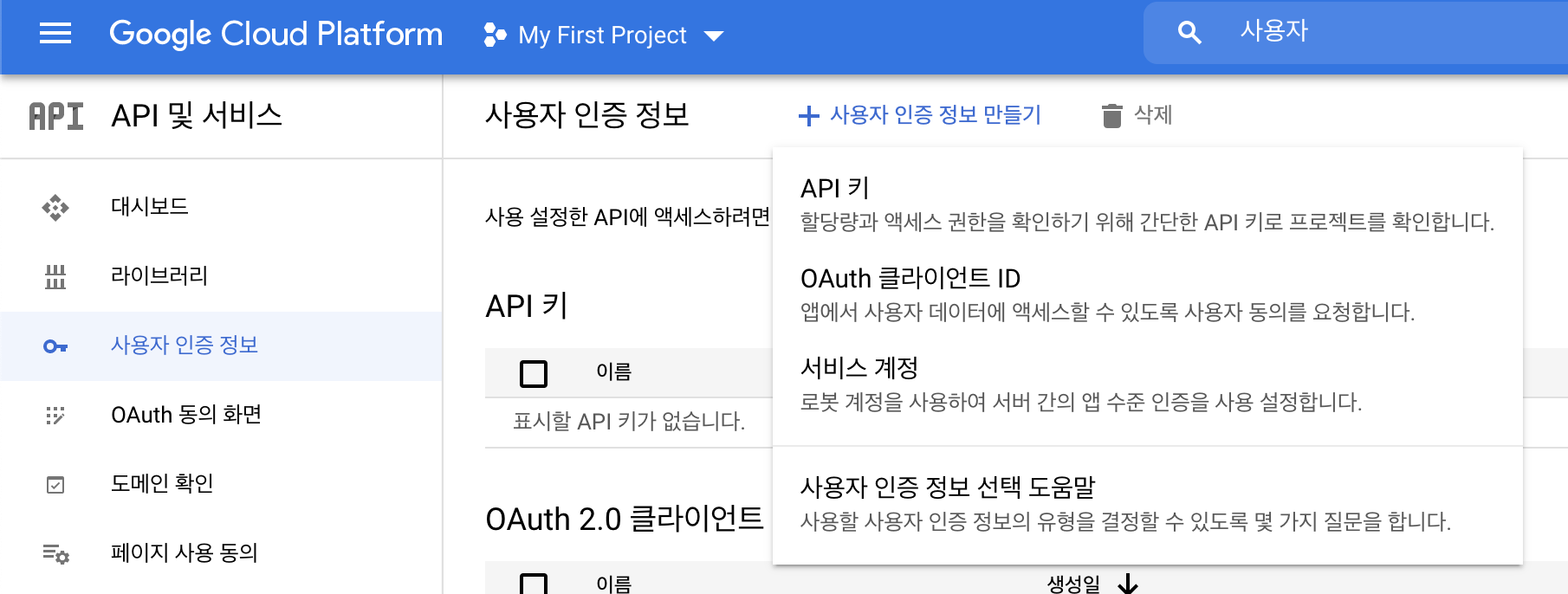Screen dimensions: 1568x594
Task: Sort by 생성일 column header
Action: pos(1073,584)
